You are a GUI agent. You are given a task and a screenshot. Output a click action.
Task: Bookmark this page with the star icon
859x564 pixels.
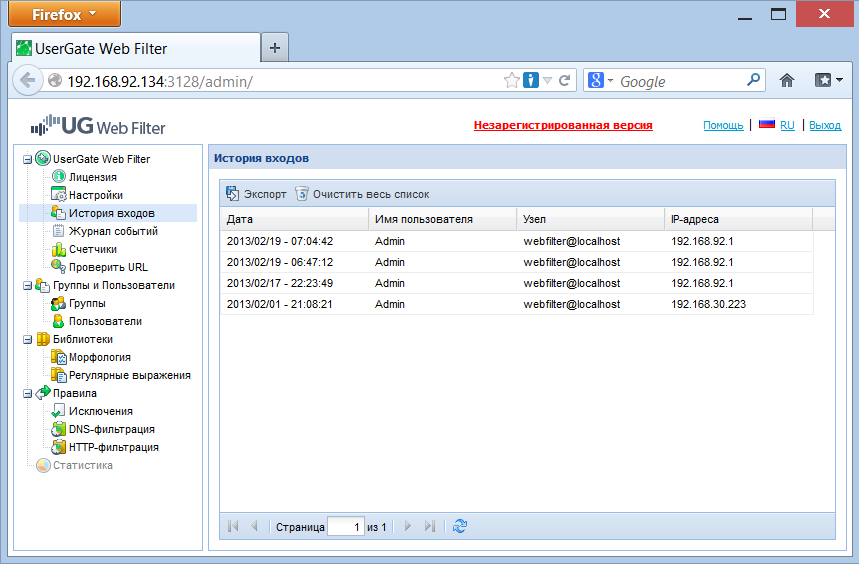click(512, 80)
